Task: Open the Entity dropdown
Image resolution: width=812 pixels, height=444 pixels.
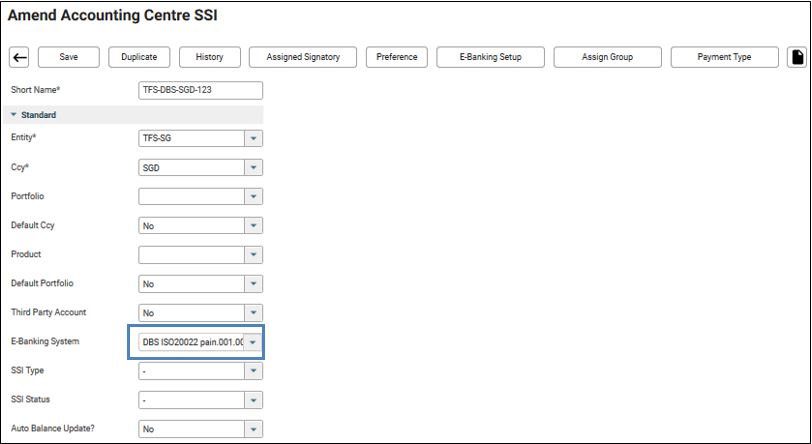Action: coord(253,140)
